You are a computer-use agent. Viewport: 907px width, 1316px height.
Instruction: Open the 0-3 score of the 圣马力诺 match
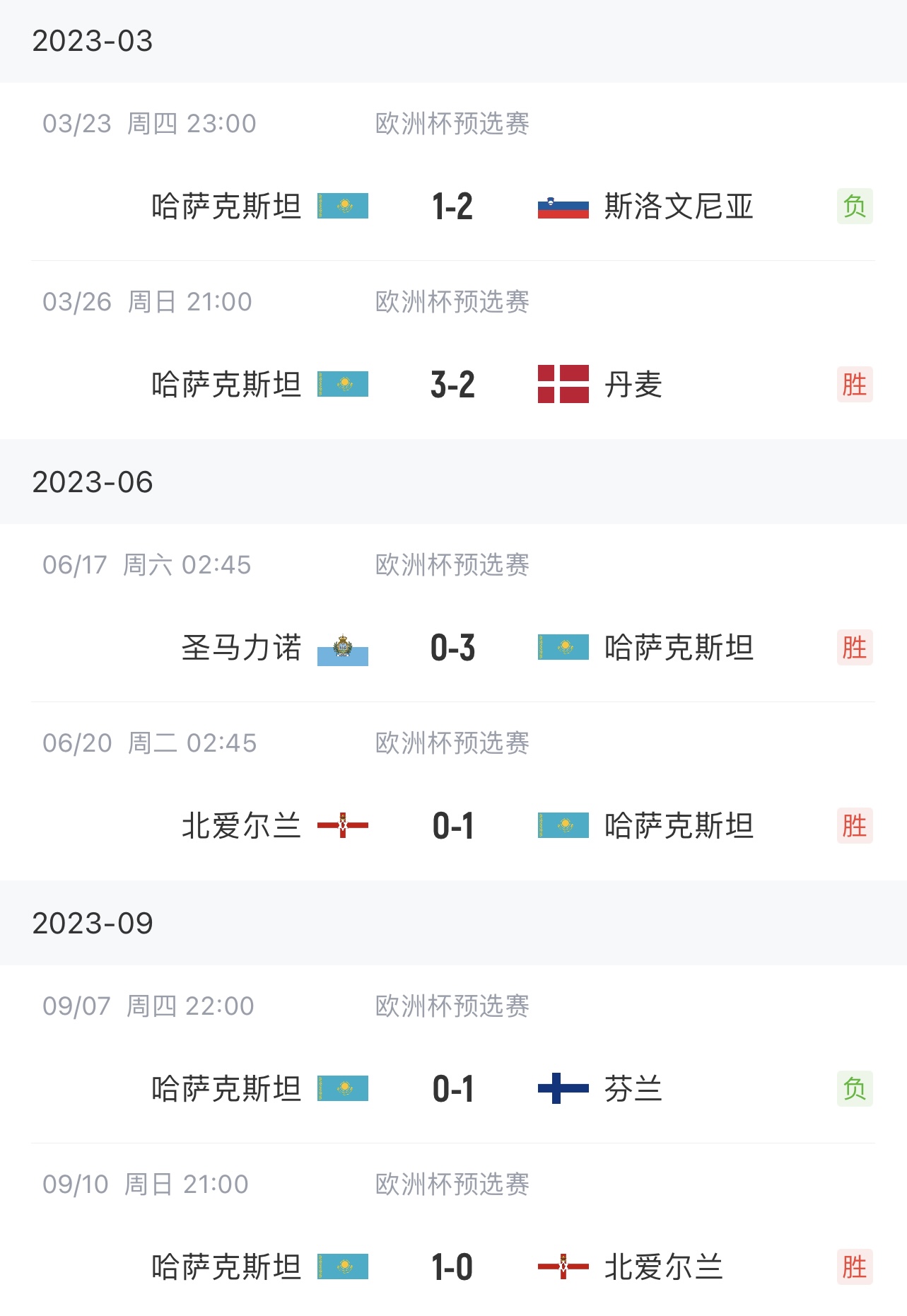click(452, 648)
